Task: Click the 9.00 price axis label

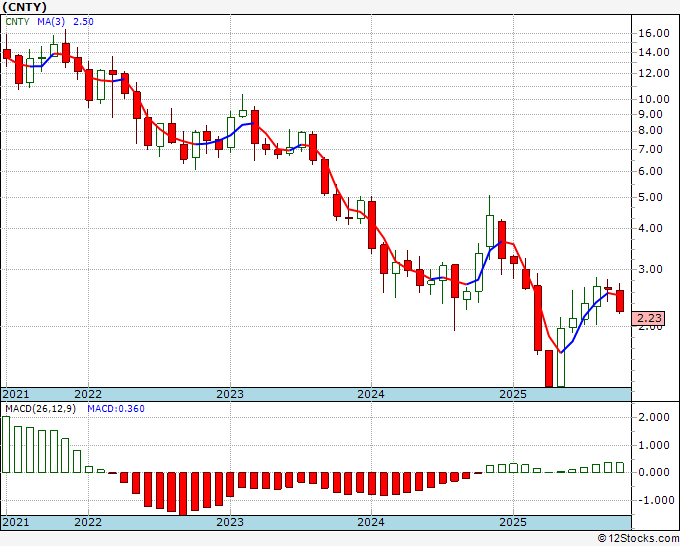Action: click(x=651, y=114)
